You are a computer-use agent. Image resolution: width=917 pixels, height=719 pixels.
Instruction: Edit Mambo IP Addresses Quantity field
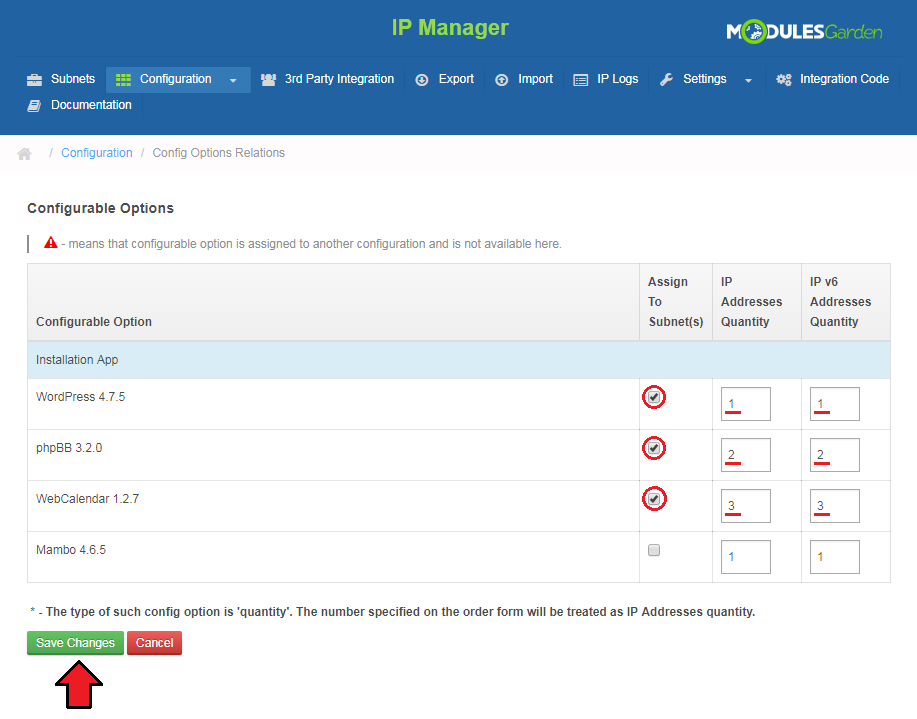[x=746, y=556]
